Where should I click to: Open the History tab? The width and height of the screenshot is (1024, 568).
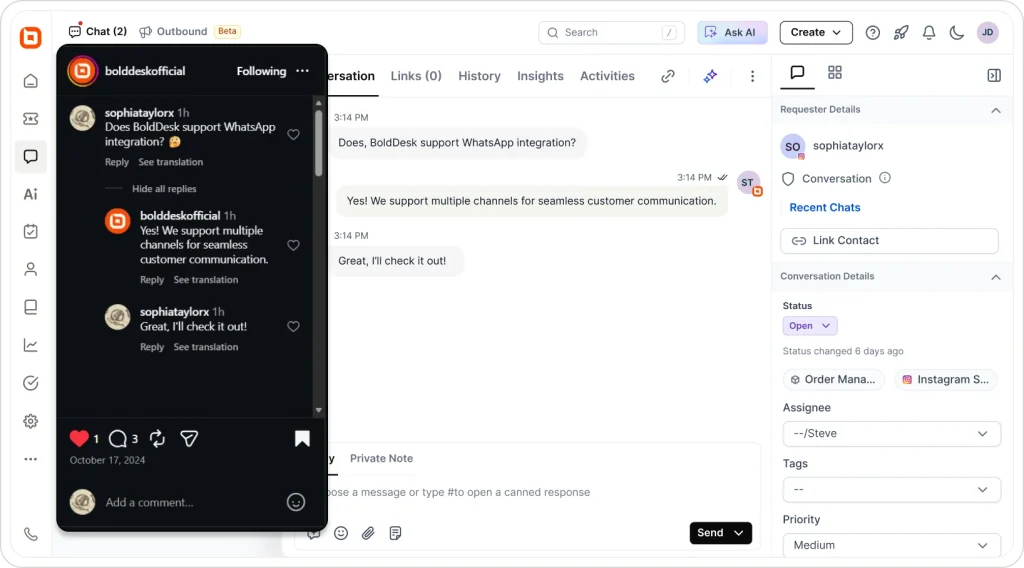[x=479, y=76]
